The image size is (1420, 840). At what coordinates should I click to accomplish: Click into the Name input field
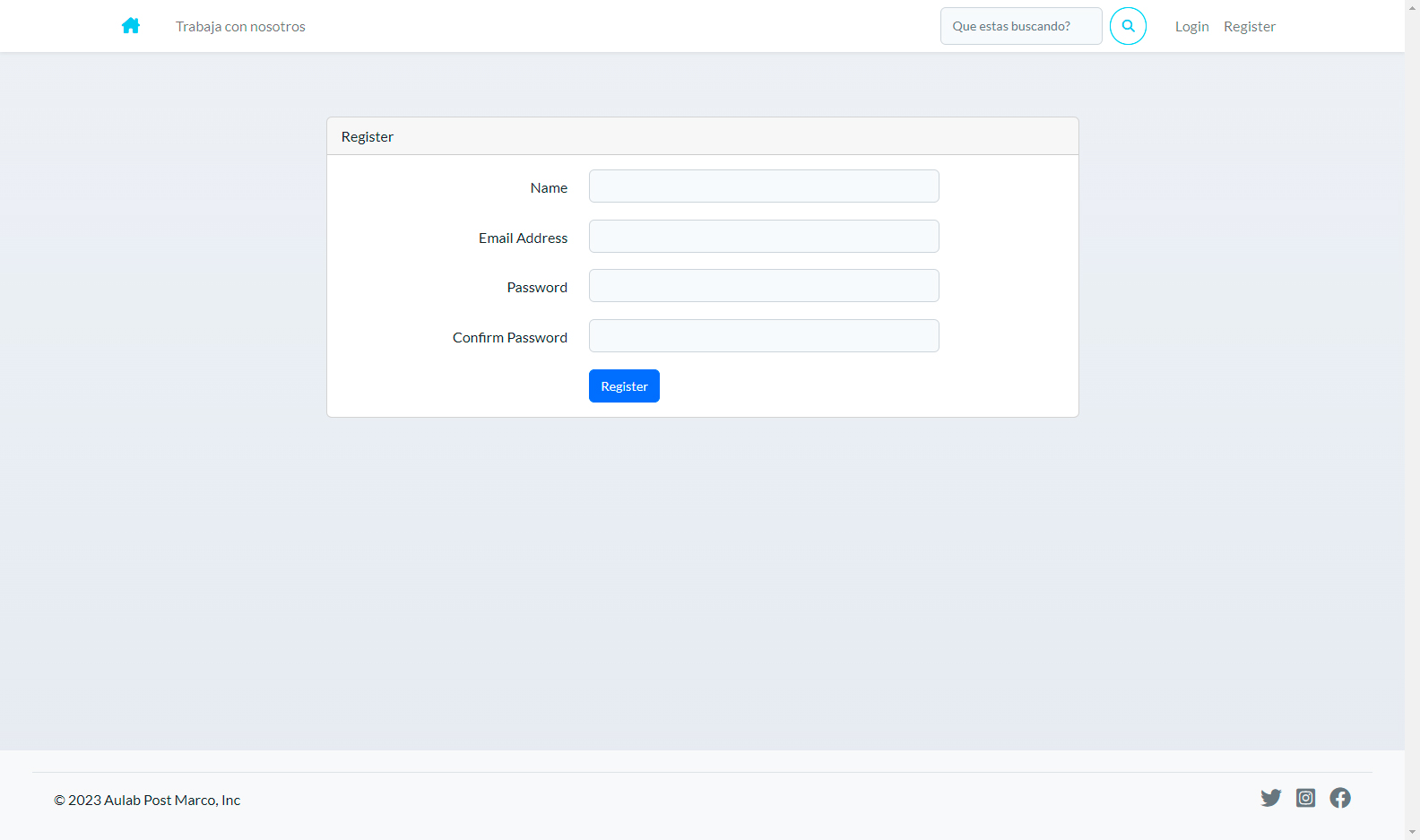(764, 186)
